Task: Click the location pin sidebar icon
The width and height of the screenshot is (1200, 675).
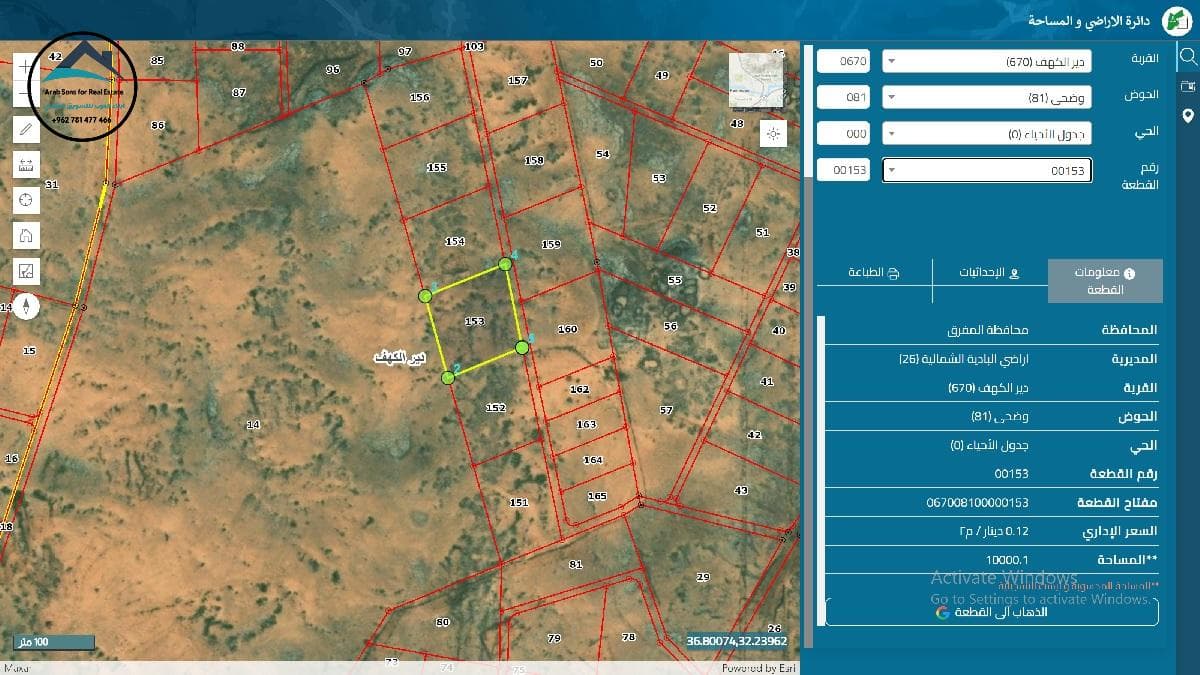Action: tap(1188, 115)
